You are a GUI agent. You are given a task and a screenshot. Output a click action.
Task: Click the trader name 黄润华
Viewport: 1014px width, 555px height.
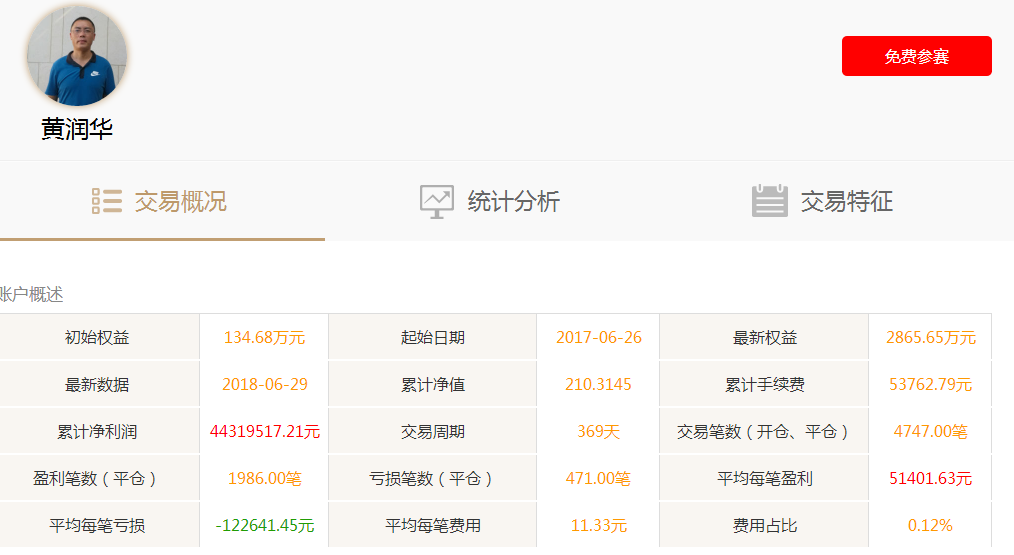click(x=77, y=130)
